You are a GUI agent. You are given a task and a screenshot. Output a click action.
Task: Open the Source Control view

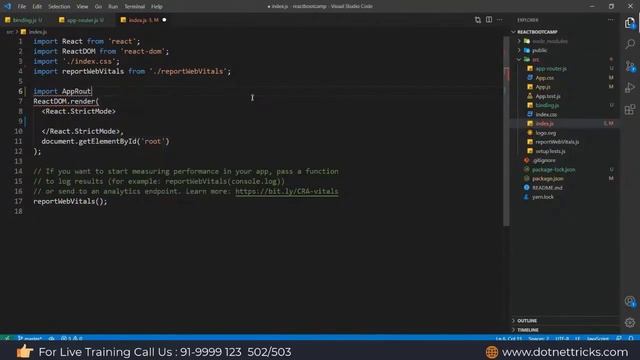pos(630,66)
